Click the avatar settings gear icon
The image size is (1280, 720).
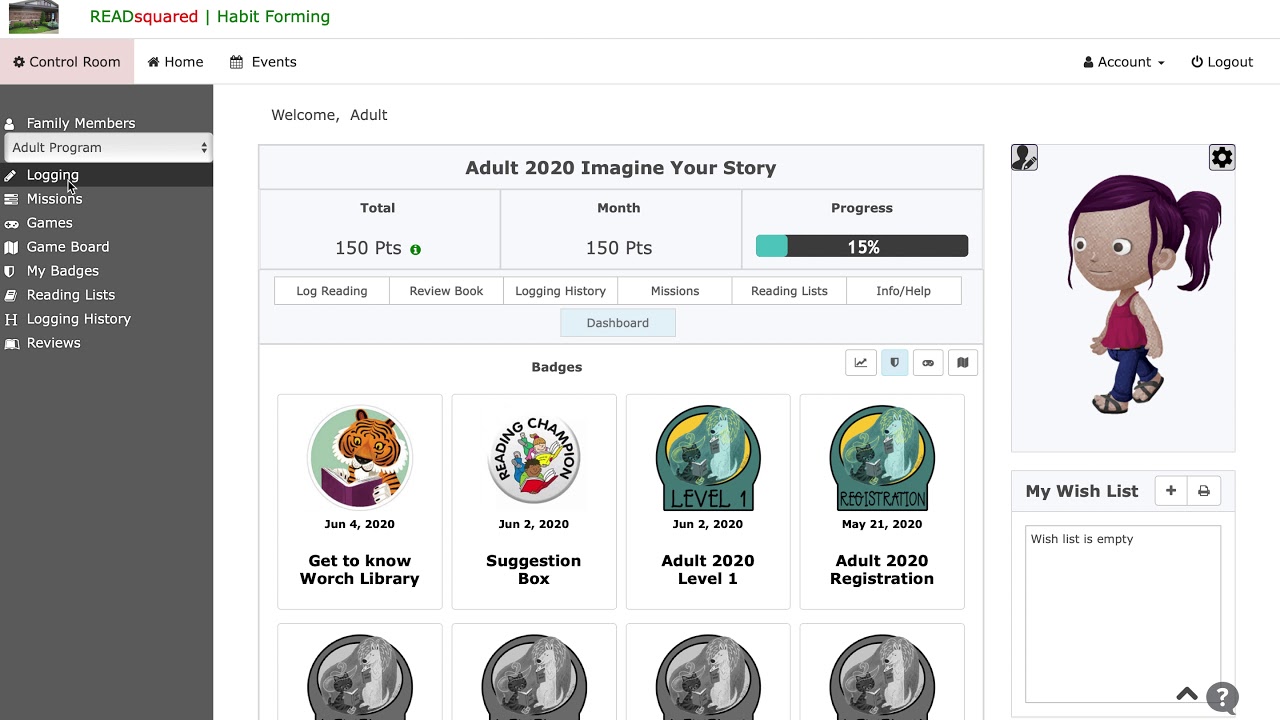[x=1222, y=158]
